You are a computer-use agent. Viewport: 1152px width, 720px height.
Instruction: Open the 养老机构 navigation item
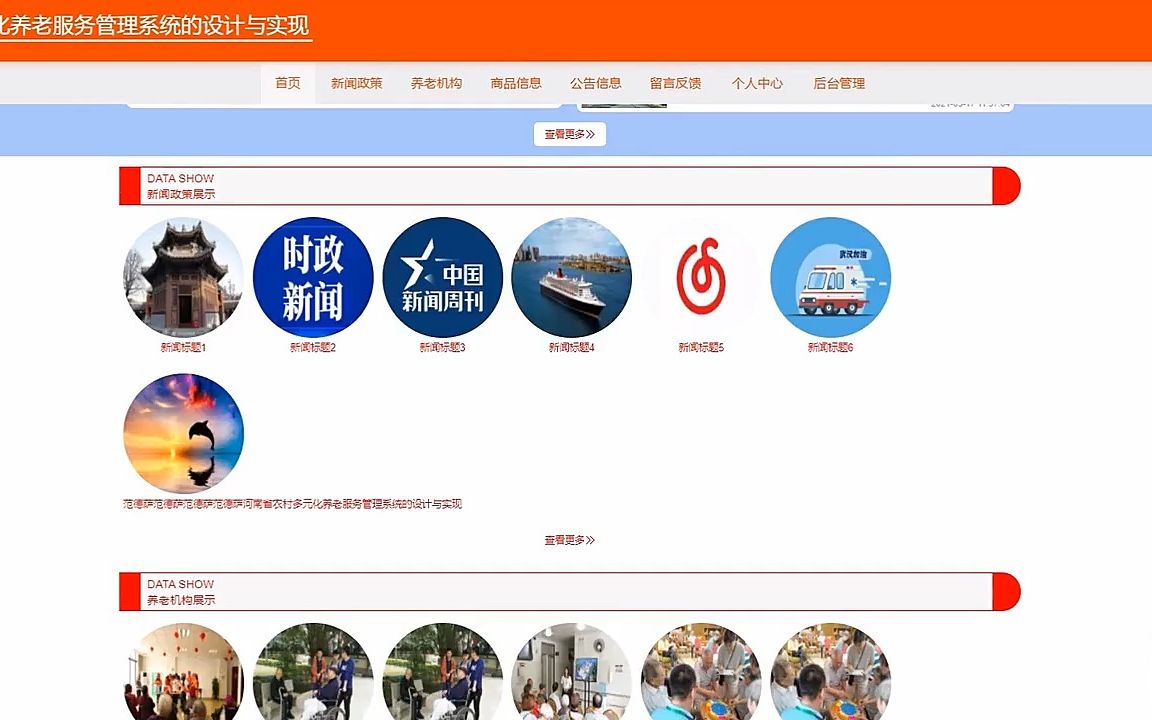[x=437, y=84]
